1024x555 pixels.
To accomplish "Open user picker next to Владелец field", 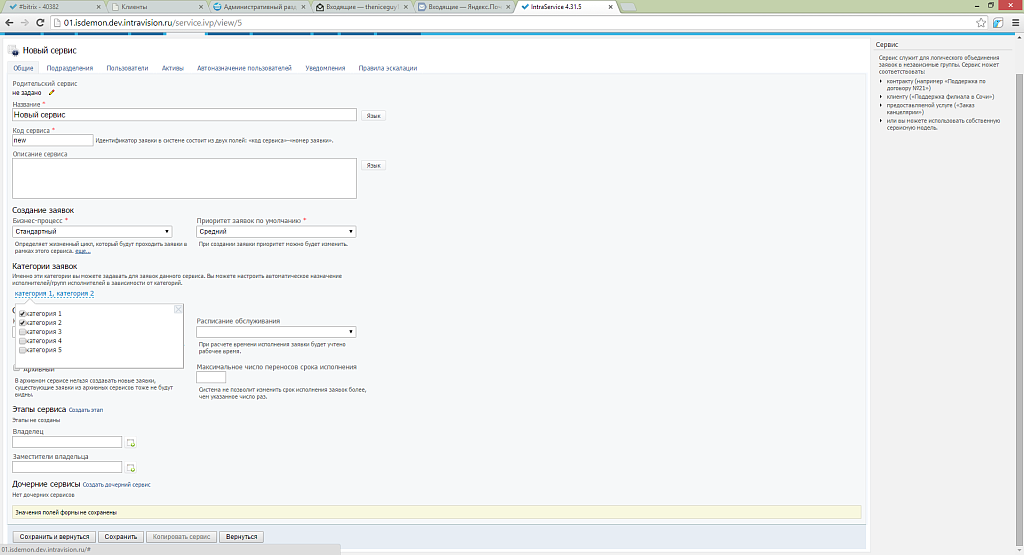I will coord(131,443).
